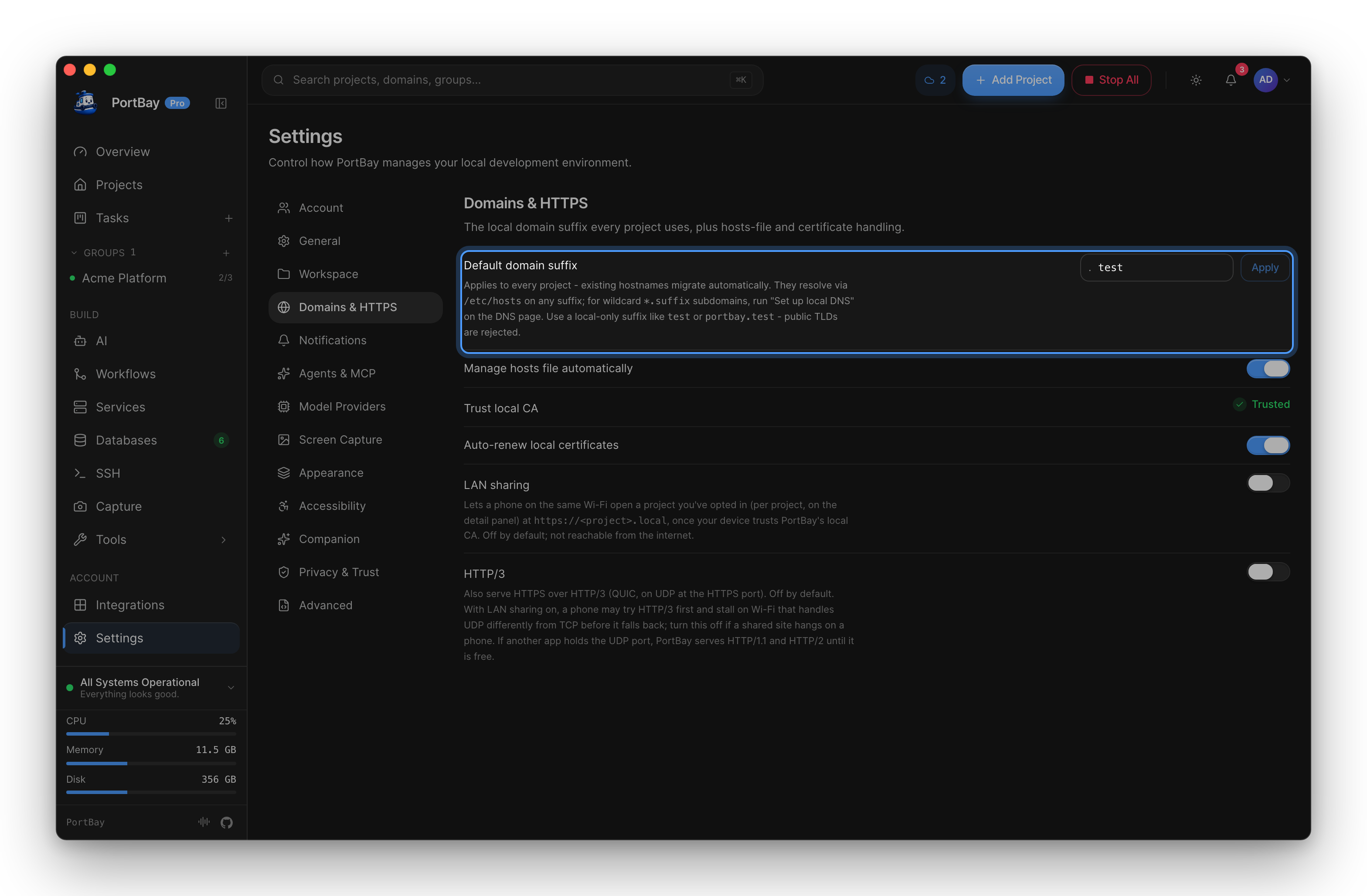Open Model Providers settings

coord(355,407)
